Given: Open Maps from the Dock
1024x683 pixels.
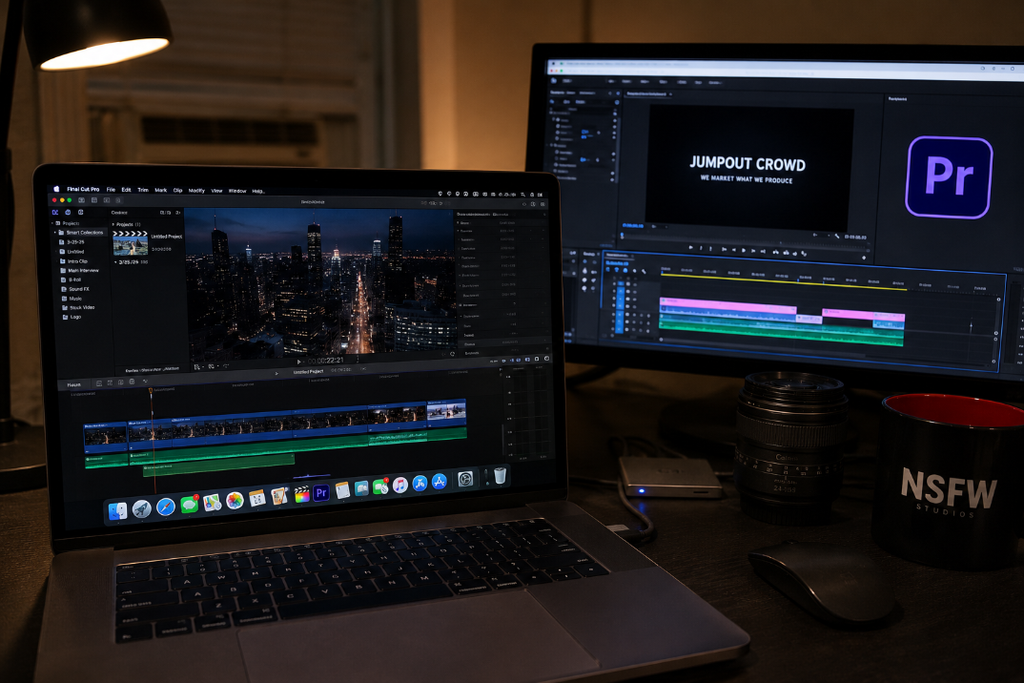Looking at the screenshot, I should (x=212, y=502).
